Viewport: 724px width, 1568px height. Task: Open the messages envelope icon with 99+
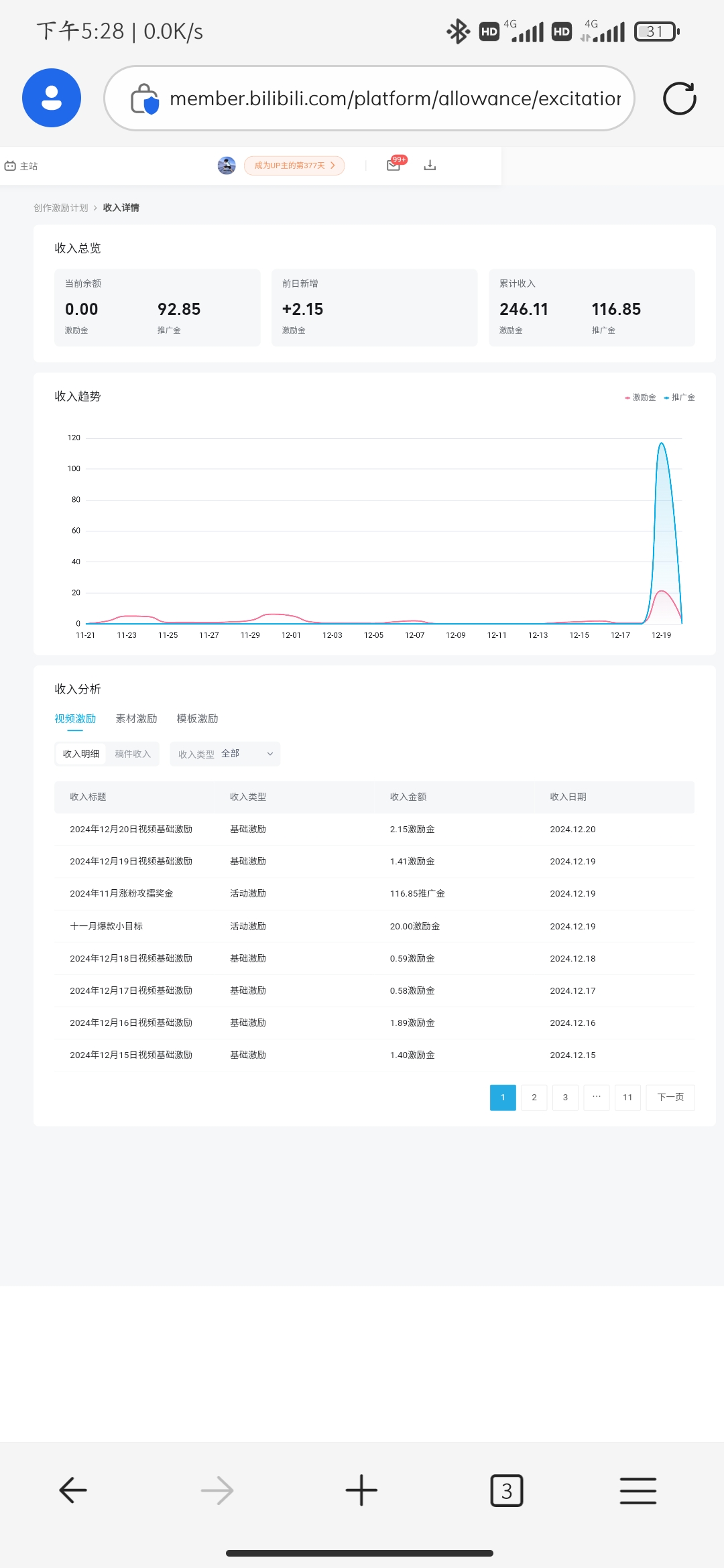point(394,165)
